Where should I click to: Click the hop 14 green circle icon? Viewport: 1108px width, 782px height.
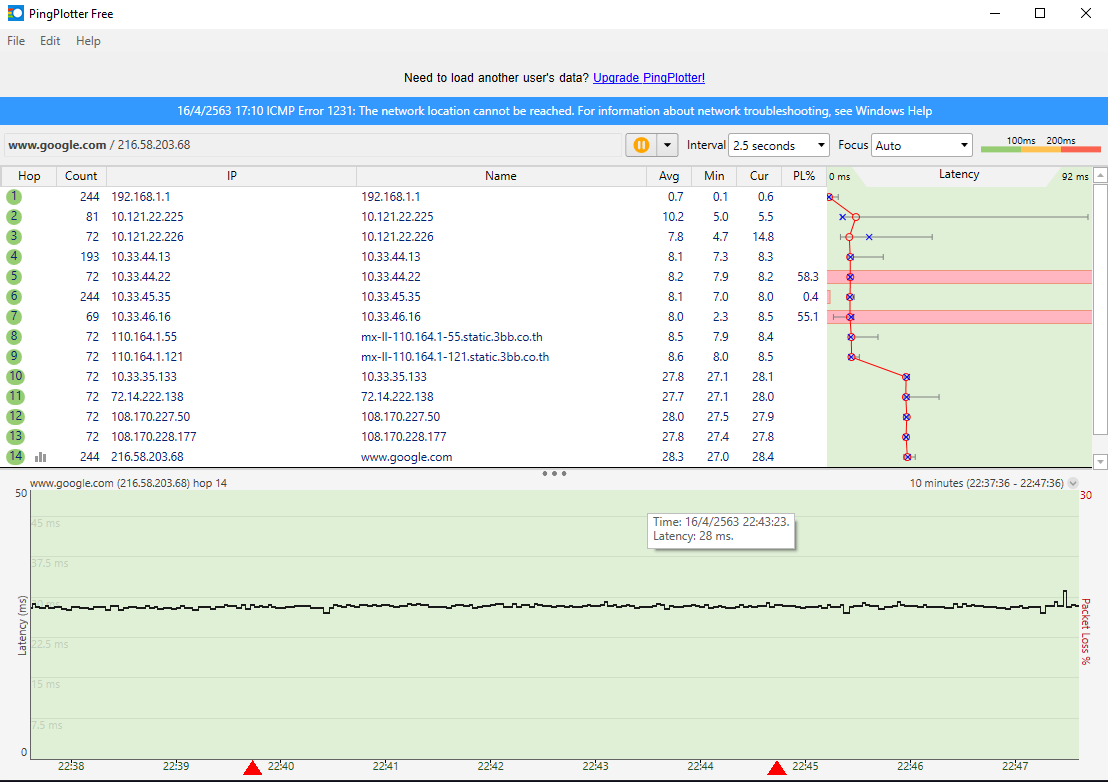point(14,457)
